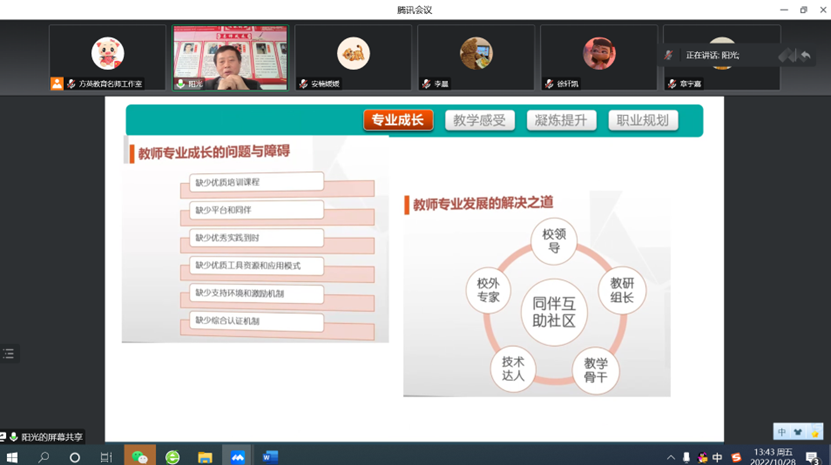Launch Word from the taskbar

tap(269, 456)
